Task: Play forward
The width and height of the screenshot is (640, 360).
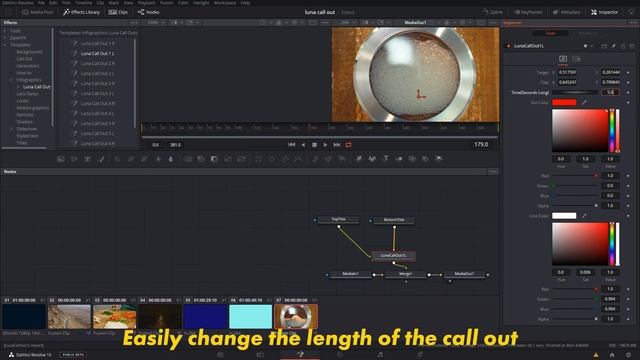Action: click(325, 145)
